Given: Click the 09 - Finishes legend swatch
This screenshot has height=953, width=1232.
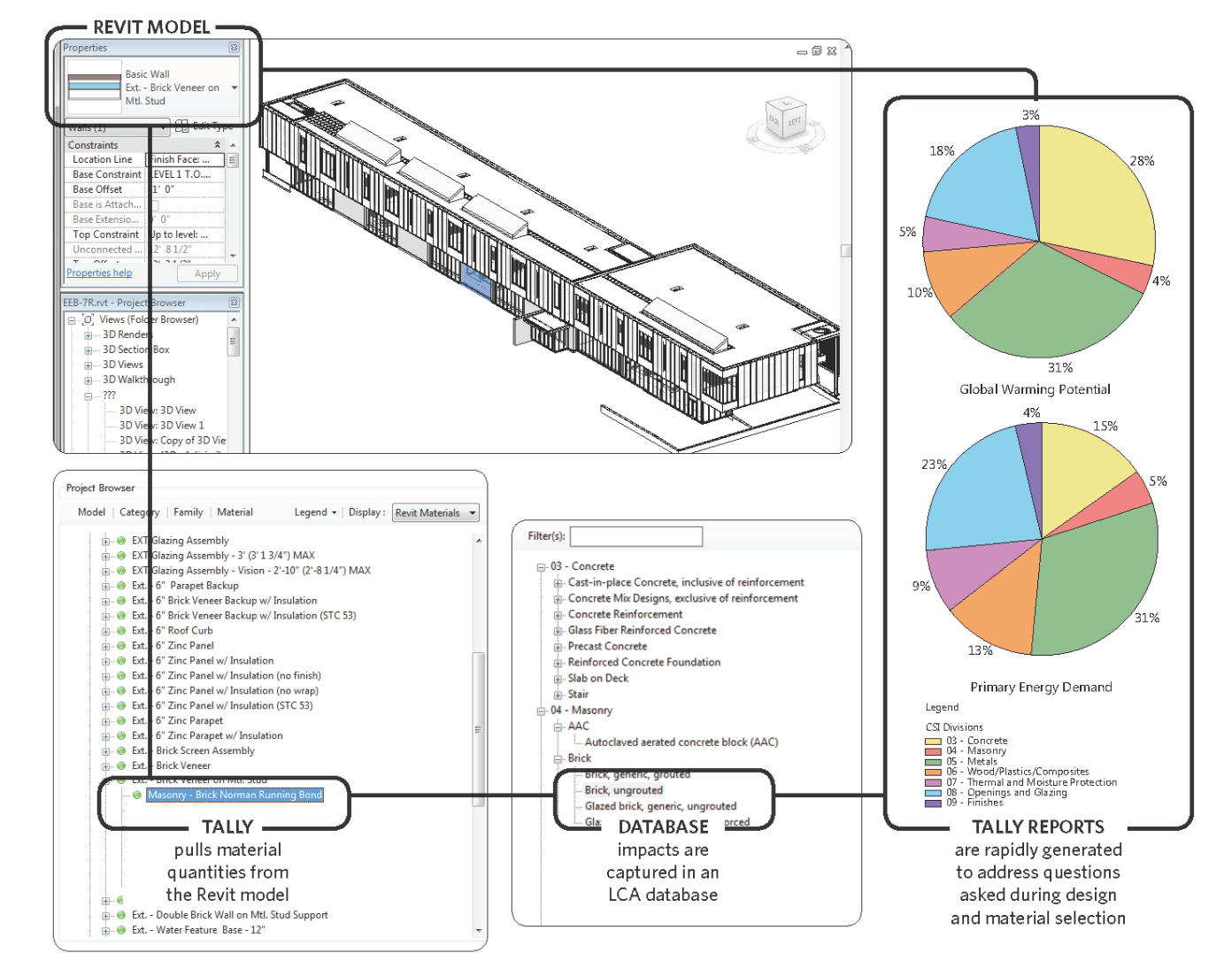Looking at the screenshot, I should pyautogui.click(x=933, y=803).
